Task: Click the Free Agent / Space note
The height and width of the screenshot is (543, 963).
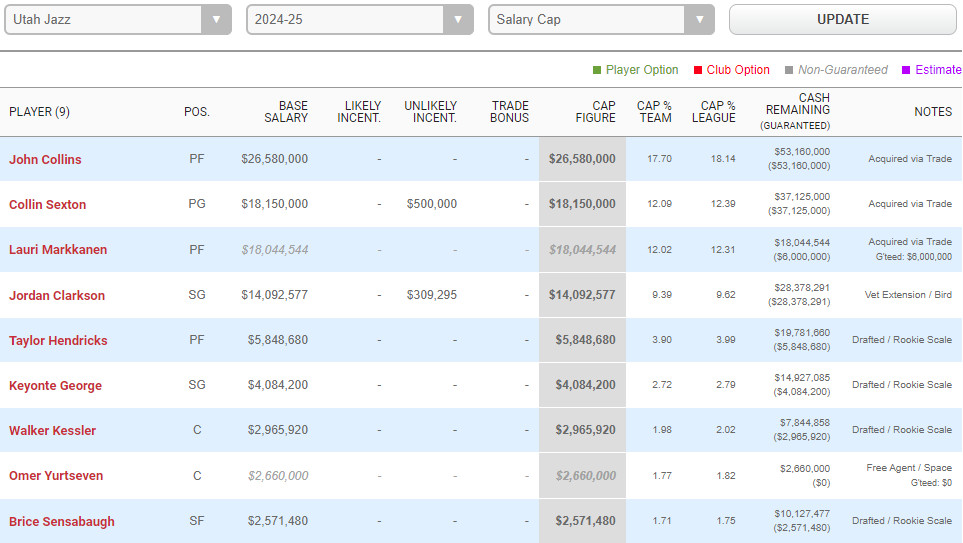Action: click(909, 468)
